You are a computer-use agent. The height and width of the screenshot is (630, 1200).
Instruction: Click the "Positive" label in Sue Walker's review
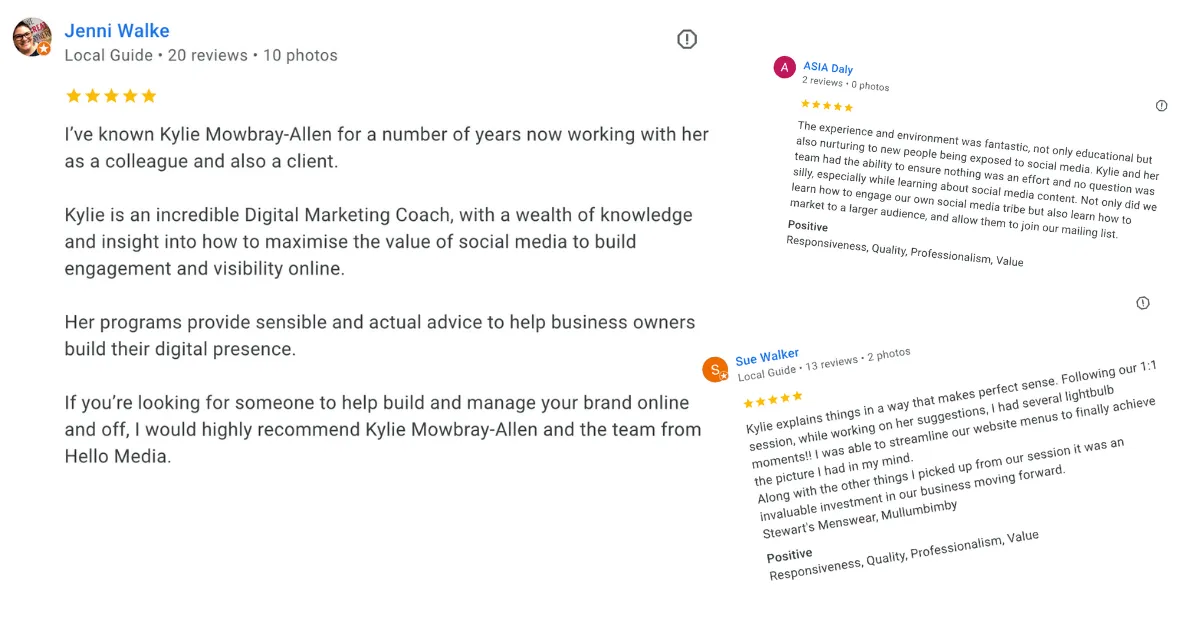pos(790,556)
